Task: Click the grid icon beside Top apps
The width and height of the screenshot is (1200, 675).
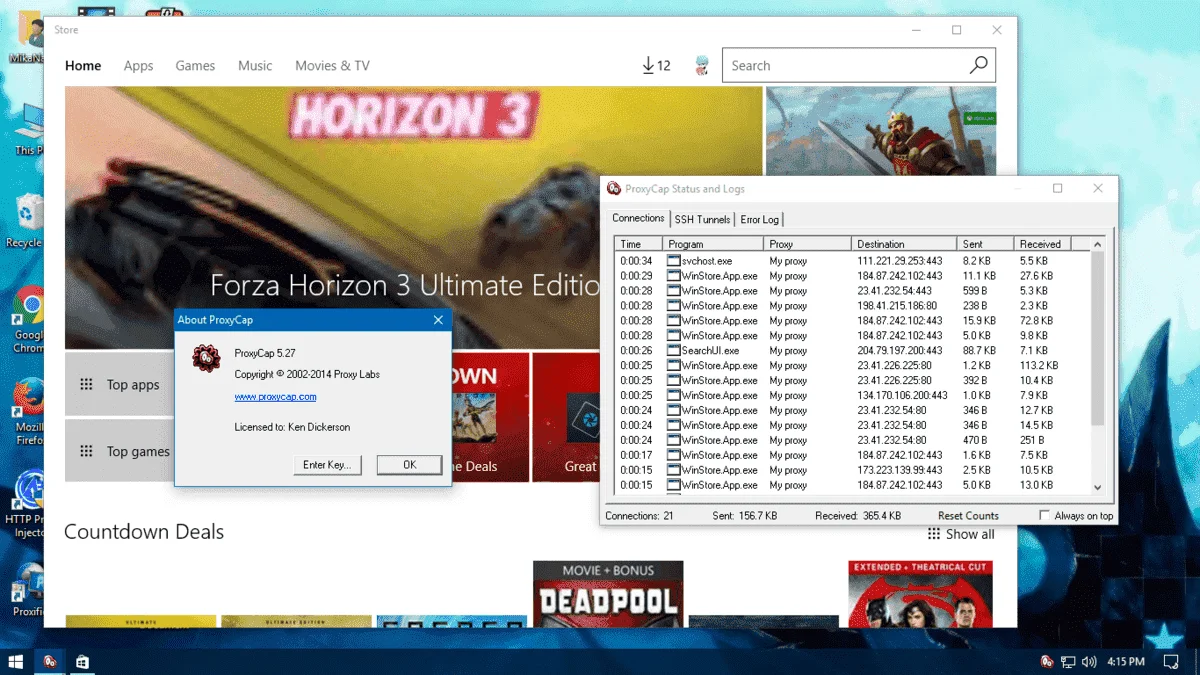Action: click(87, 384)
